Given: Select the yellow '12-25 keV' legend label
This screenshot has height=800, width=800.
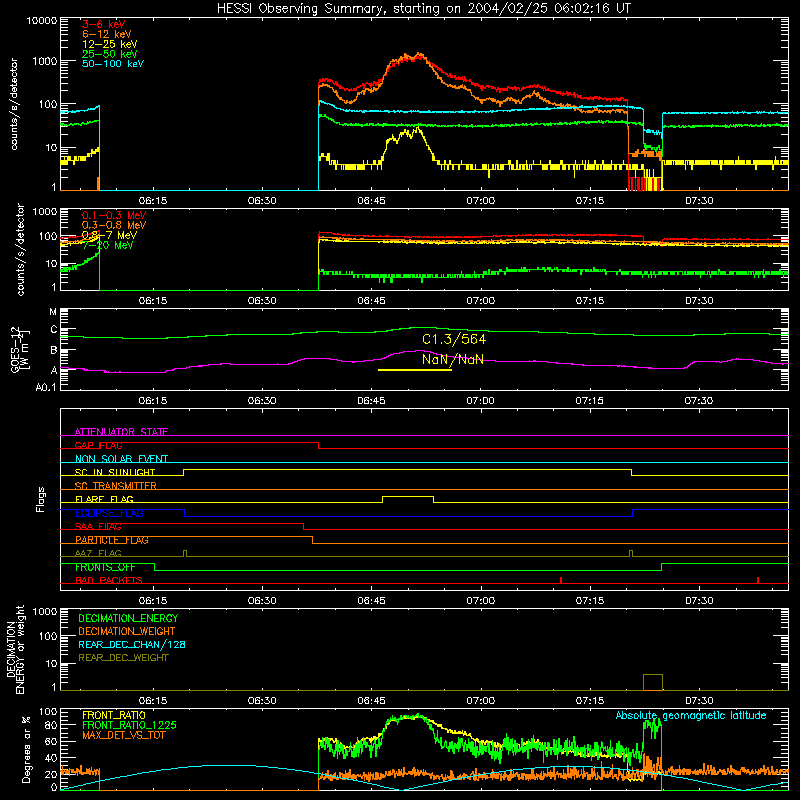Looking at the screenshot, I should (110, 44).
